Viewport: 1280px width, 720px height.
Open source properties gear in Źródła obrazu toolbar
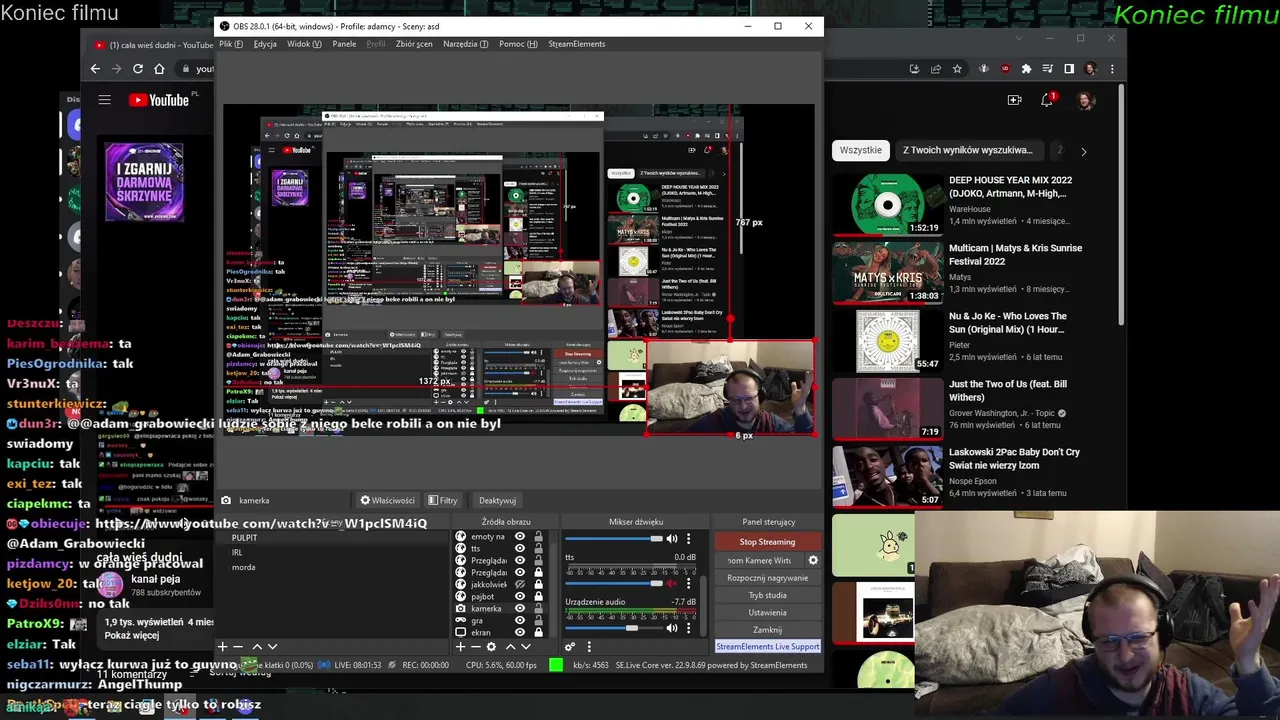(491, 647)
